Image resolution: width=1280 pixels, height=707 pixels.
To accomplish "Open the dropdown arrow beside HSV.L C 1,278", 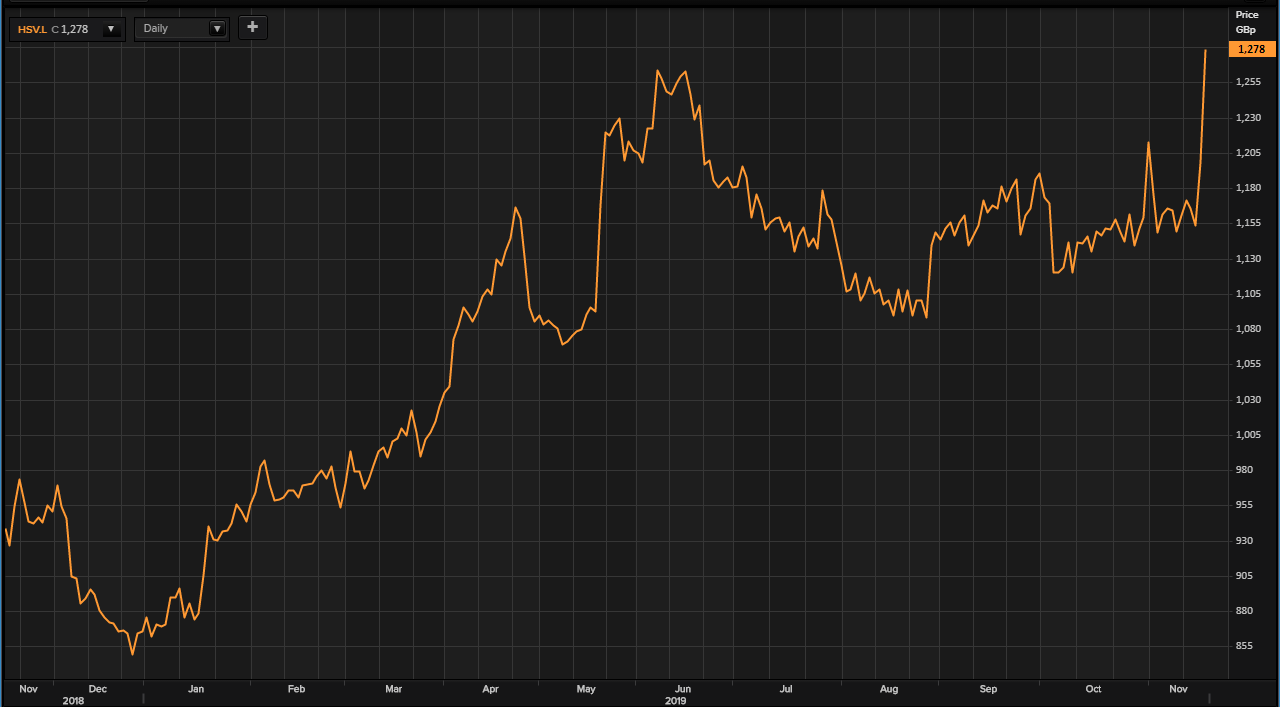I will (110, 29).
